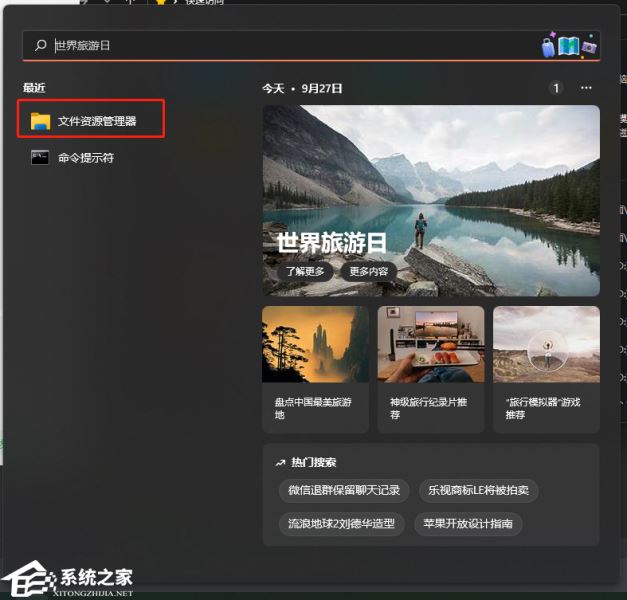Open 文件资源管理器 from recent list
This screenshot has width=627, height=600.
(96, 122)
